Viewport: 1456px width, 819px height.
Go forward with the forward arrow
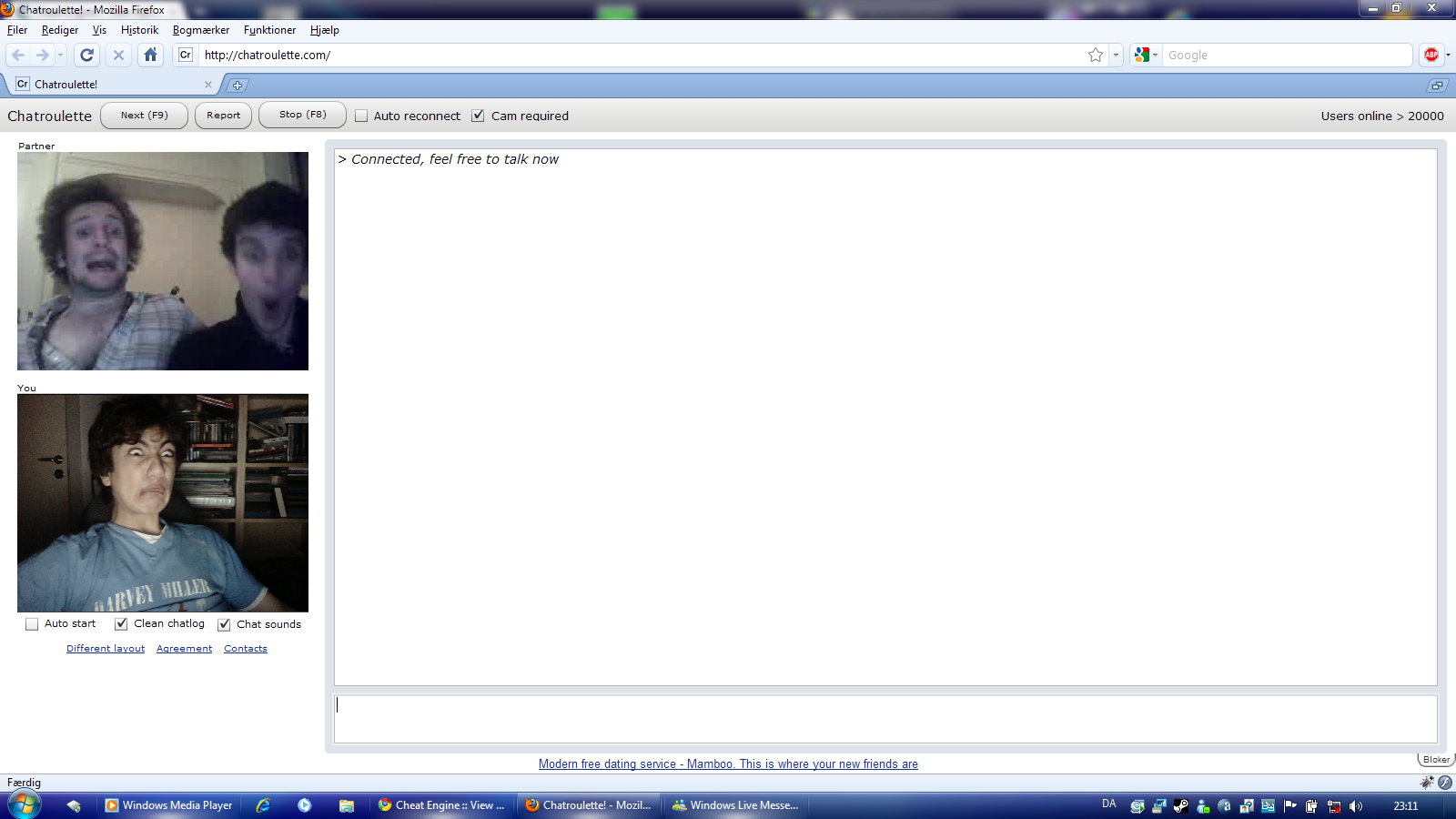[x=42, y=56]
